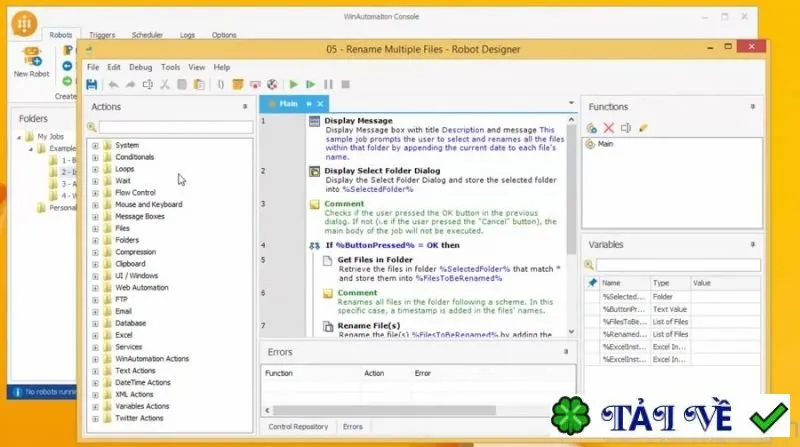Click the Web recorder globe icon in toolbar
800x447 pixels.
pos(272,84)
